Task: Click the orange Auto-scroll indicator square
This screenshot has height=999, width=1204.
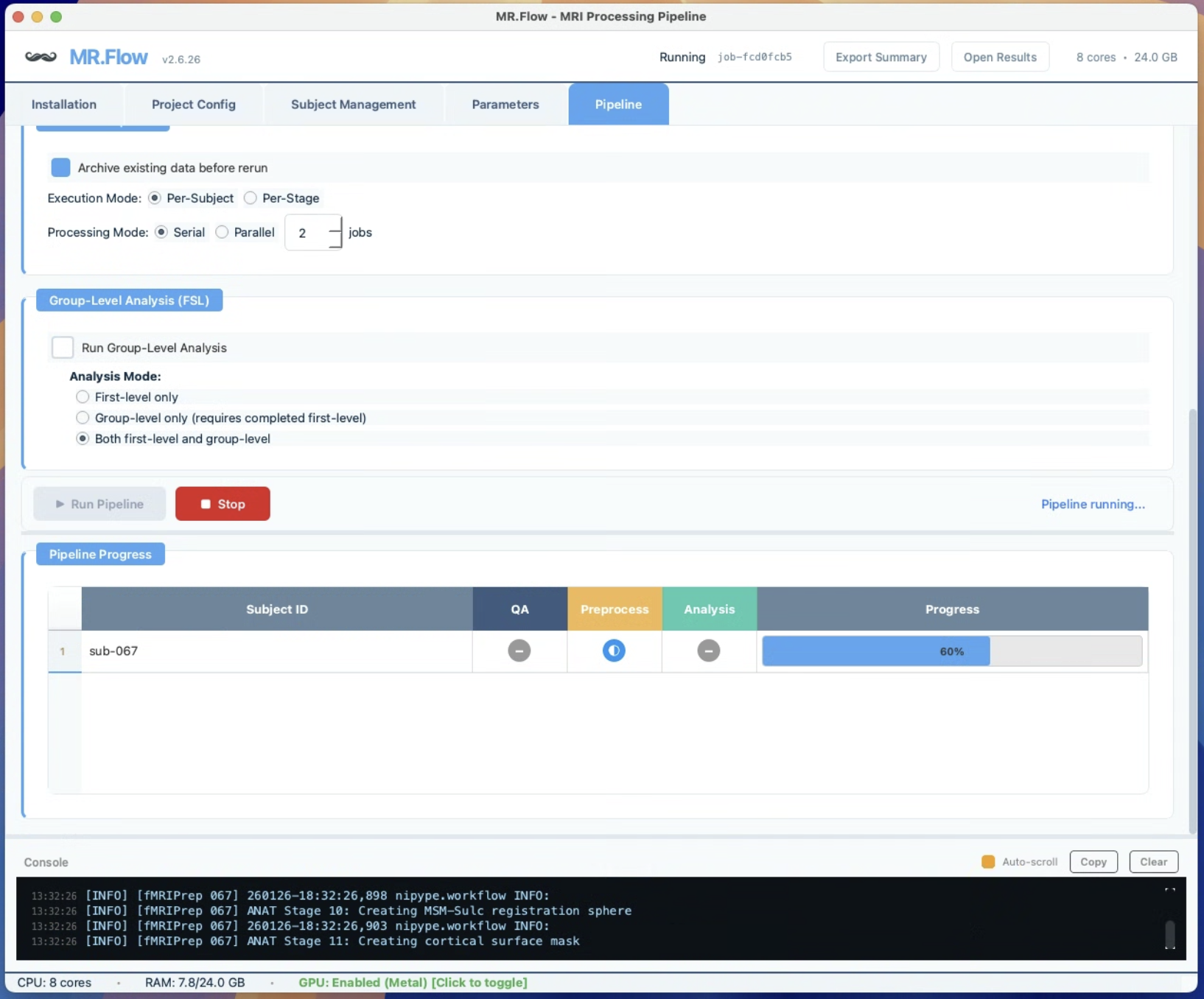Action: [x=987, y=861]
